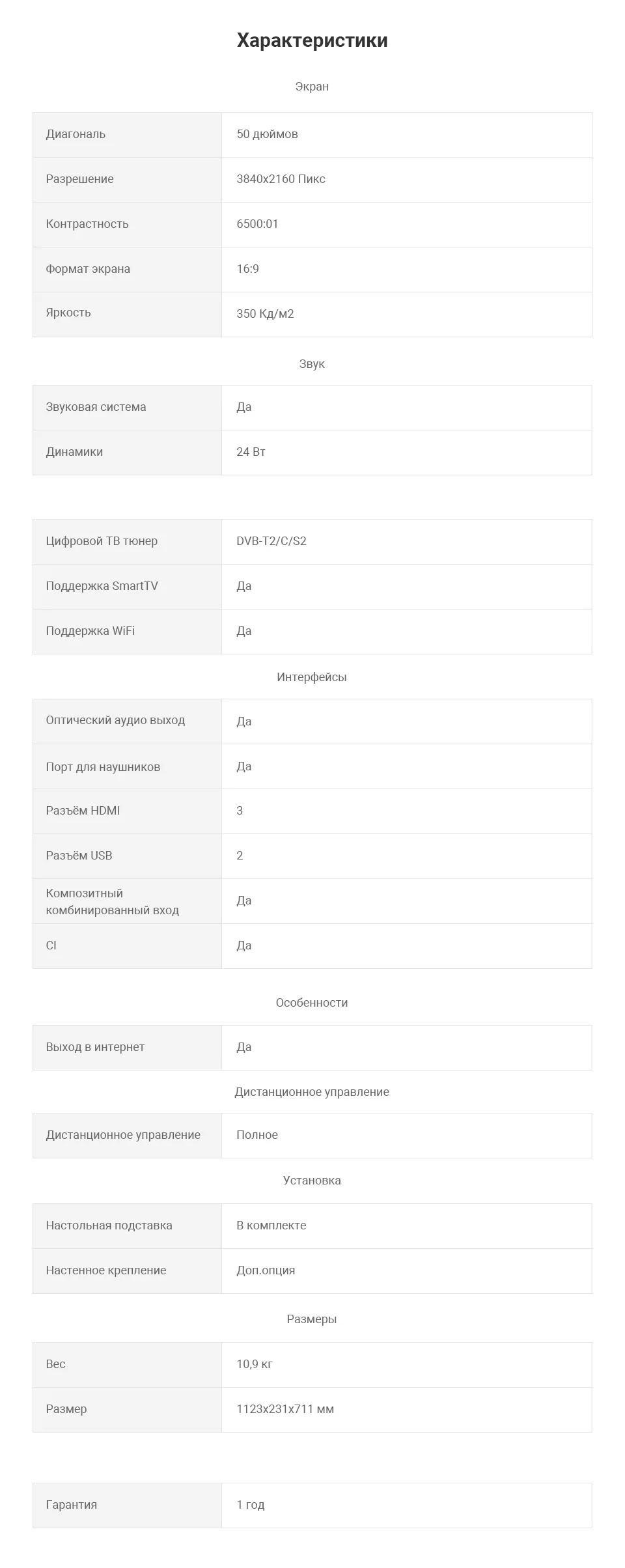
Task: Select the Диагональ row label
Action: [76, 134]
